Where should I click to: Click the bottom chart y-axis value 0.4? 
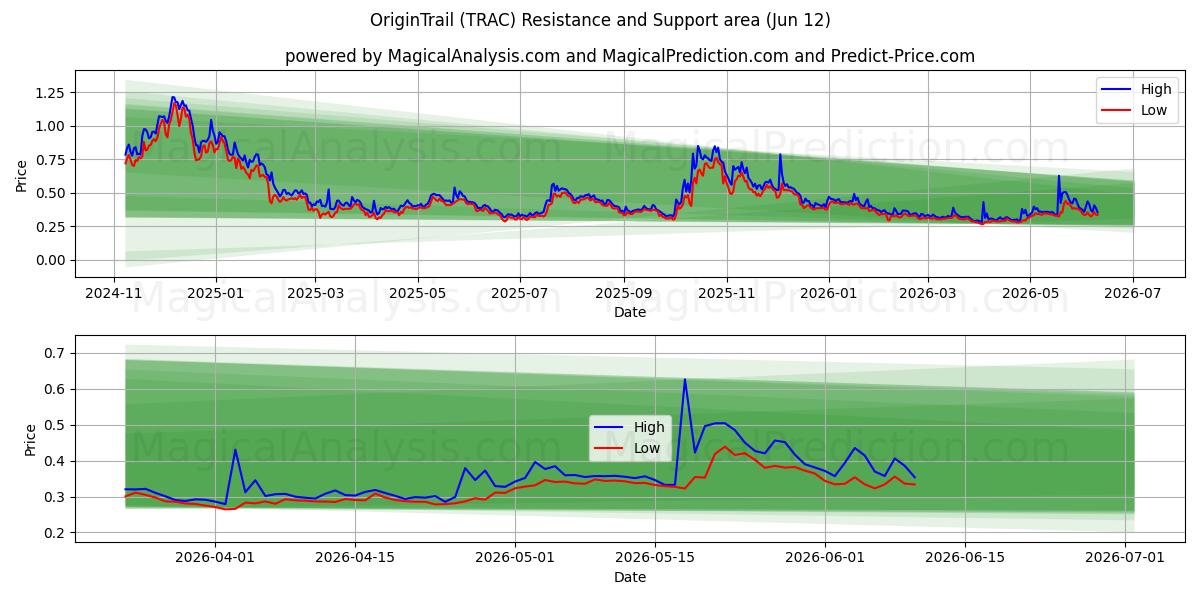[55, 461]
